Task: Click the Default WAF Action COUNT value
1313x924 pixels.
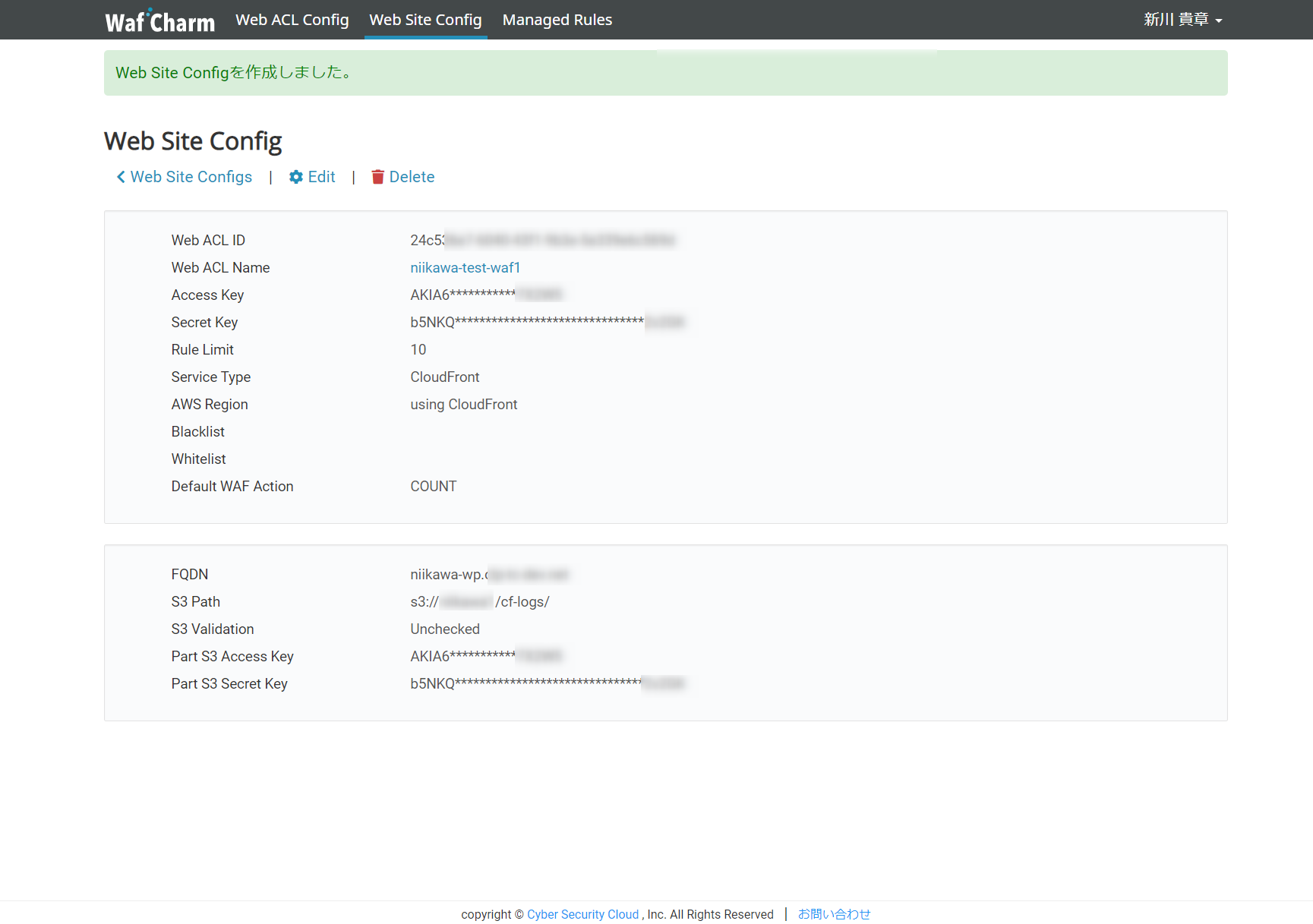Action: coord(433,486)
